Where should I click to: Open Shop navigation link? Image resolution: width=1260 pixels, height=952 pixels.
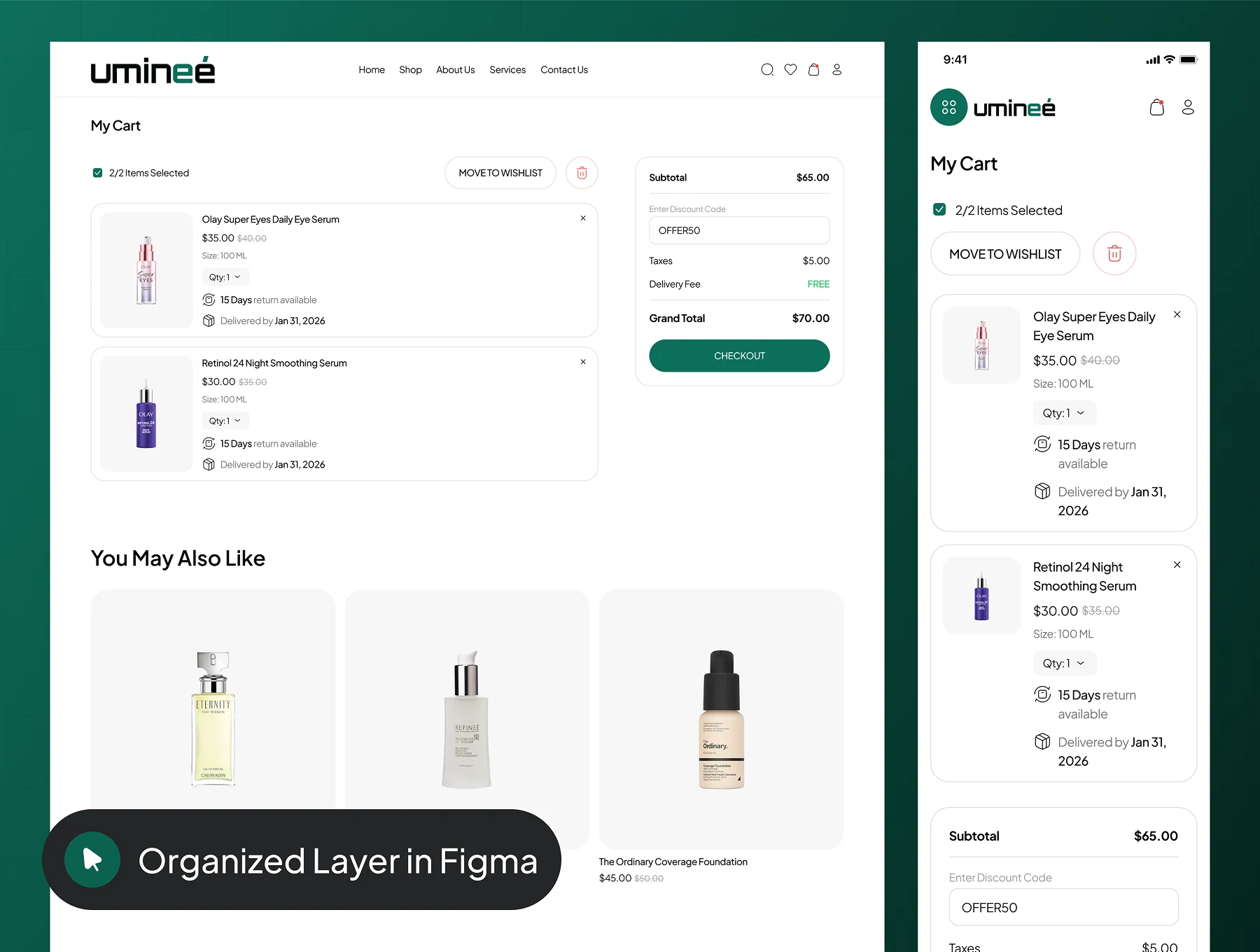410,70
